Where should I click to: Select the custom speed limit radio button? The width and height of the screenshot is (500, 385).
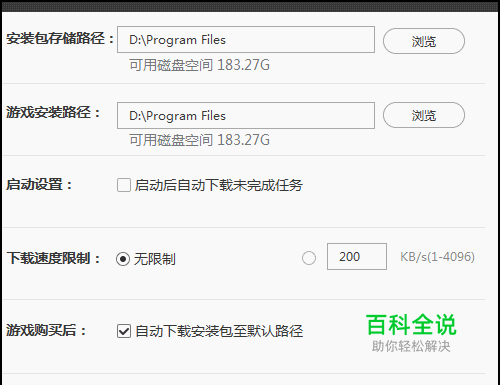pyautogui.click(x=309, y=258)
